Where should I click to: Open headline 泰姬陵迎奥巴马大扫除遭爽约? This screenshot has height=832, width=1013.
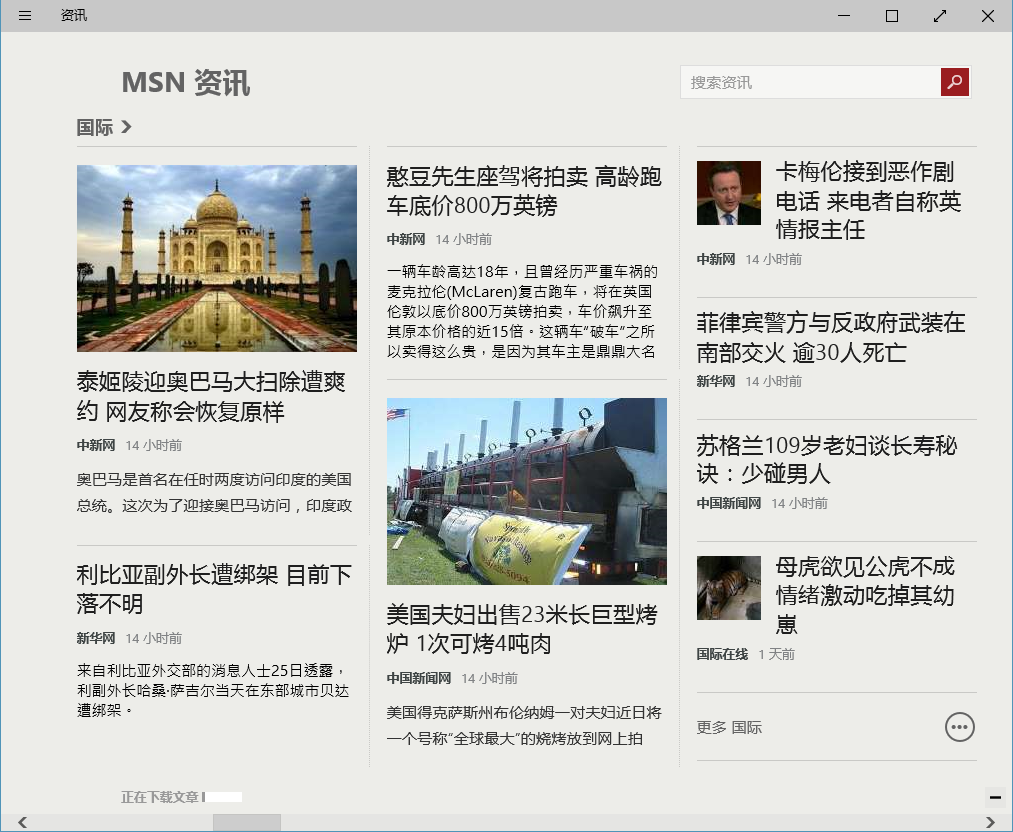click(211, 396)
